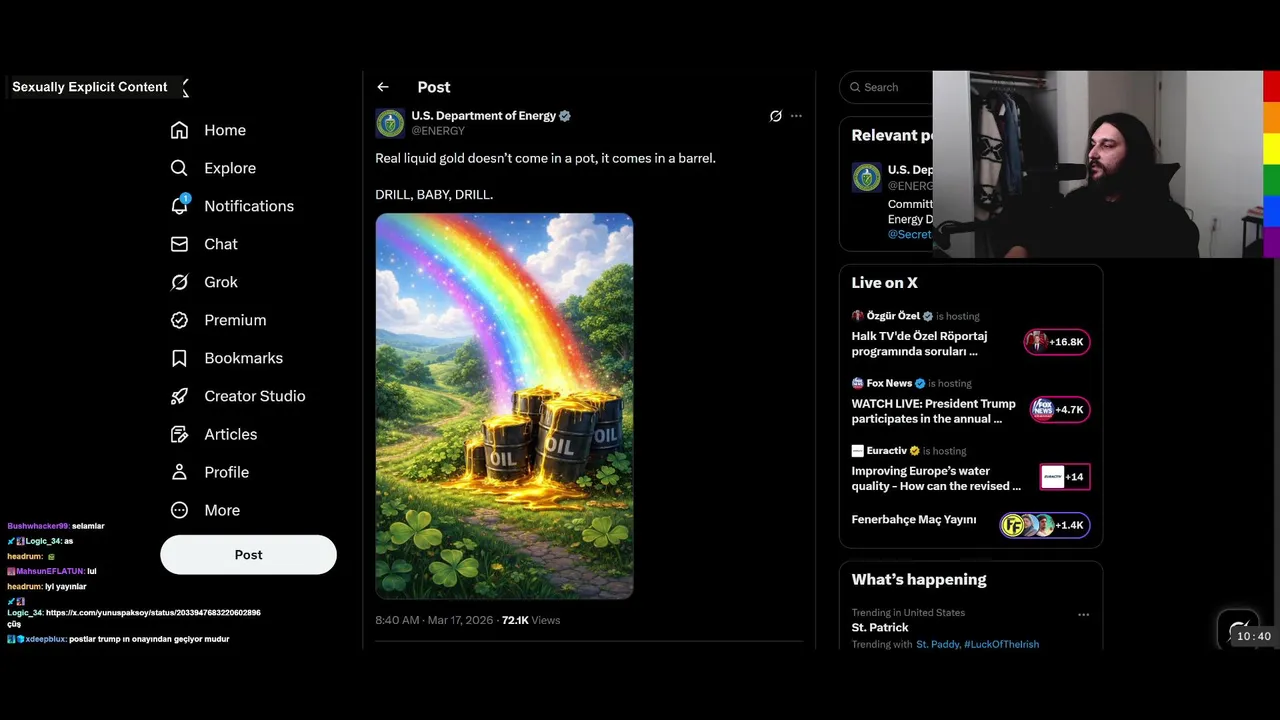This screenshot has height=720, width=1280.
Task: Open the #LuckOfTheIrish hashtag link
Action: (1000, 645)
